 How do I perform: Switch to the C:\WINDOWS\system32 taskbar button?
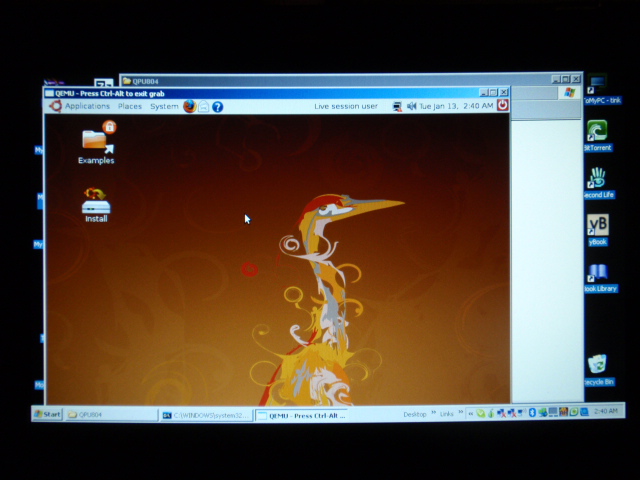pos(206,416)
